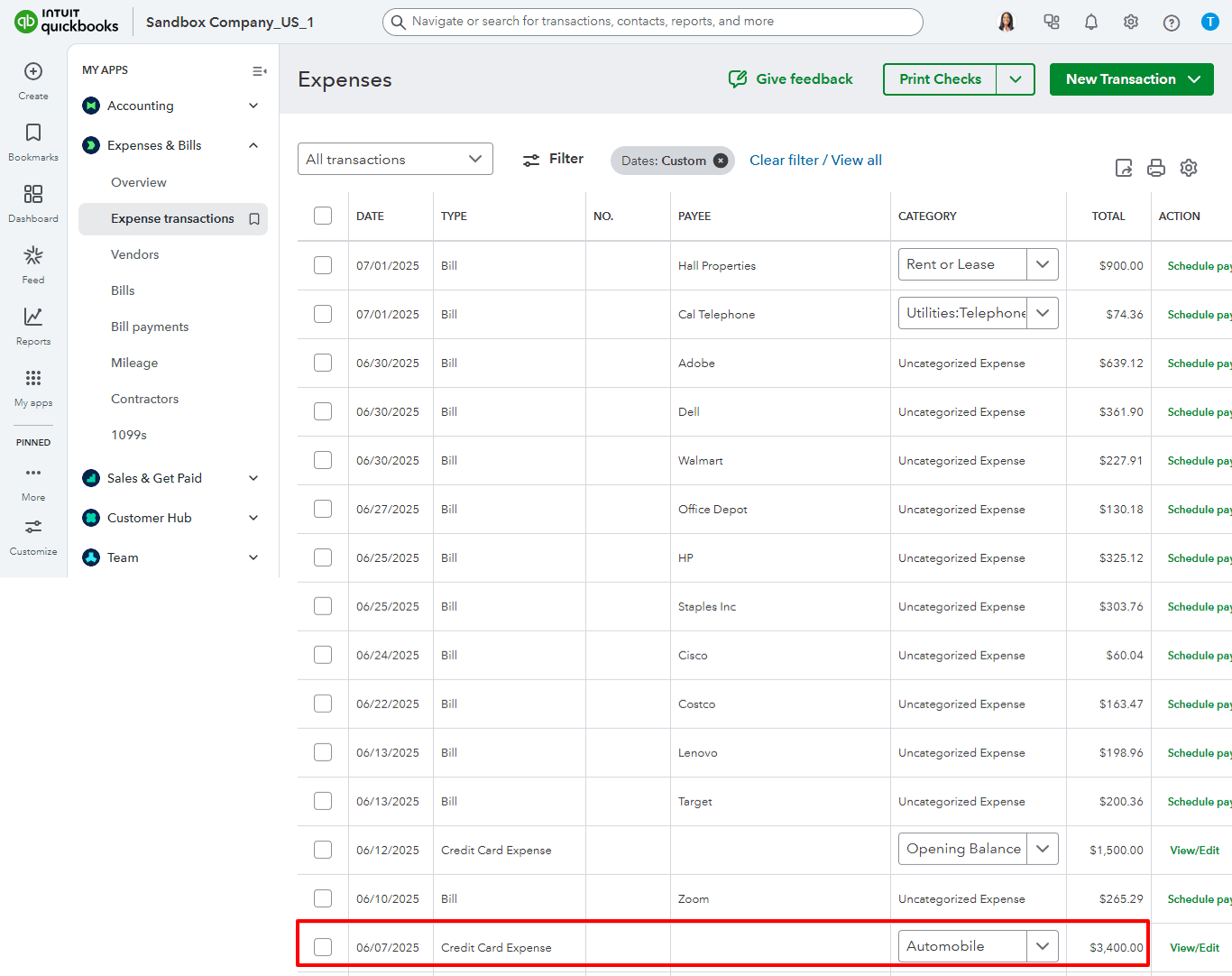Collapse the Expenses & Bills section

click(x=253, y=144)
